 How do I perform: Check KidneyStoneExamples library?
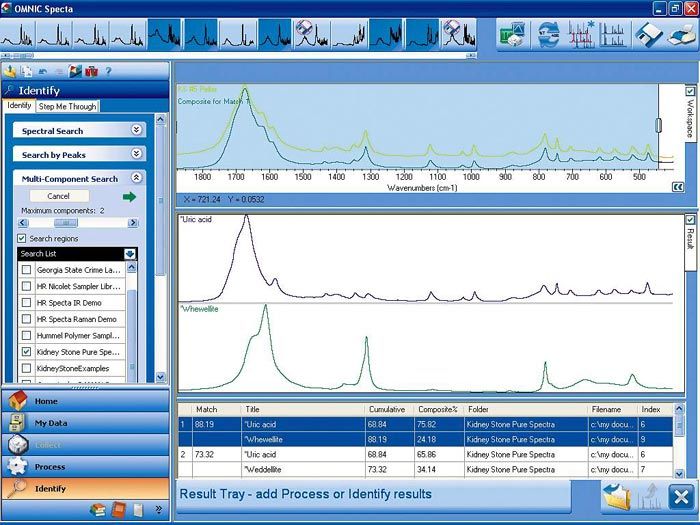[26, 368]
